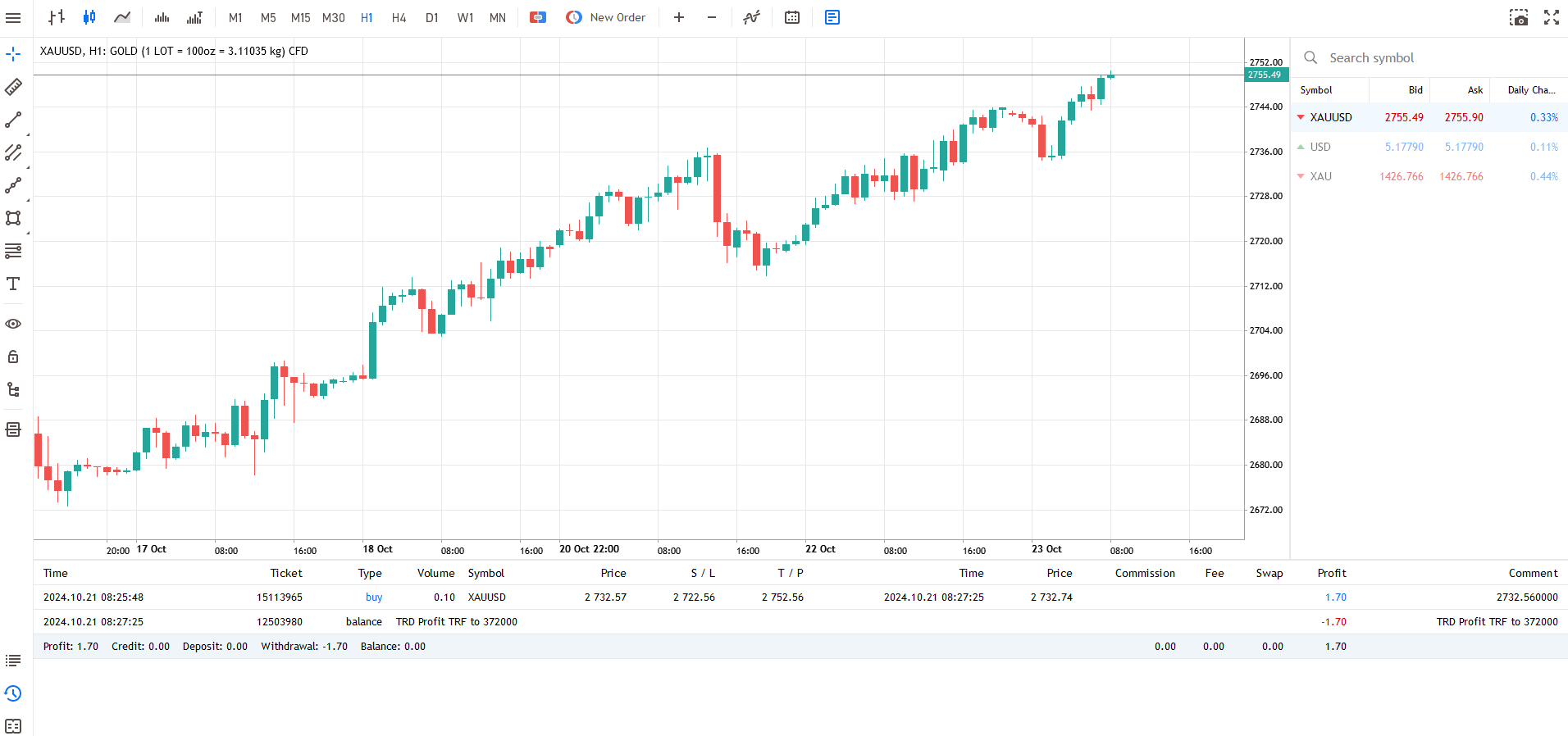Viewport: 1568px width, 736px height.
Task: Click the zoom in plus icon
Action: pos(679,17)
